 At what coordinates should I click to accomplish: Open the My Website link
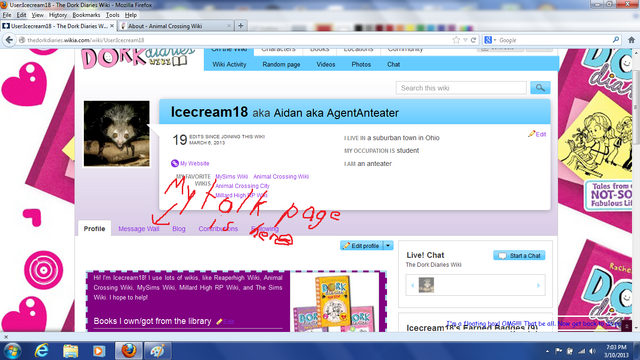195,163
